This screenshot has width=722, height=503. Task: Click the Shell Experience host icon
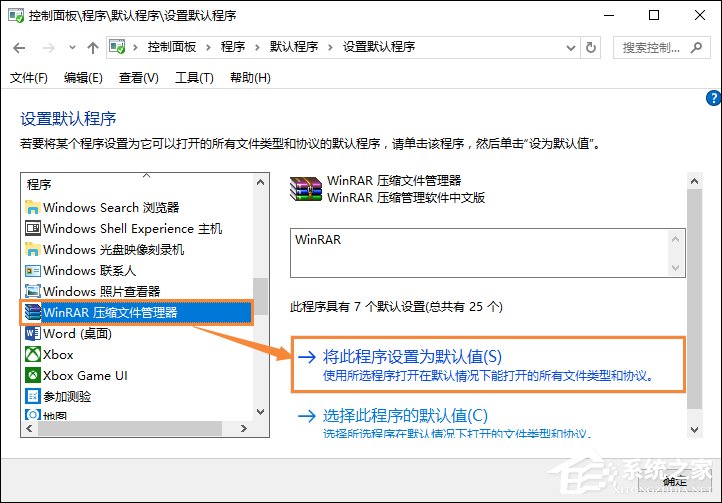pyautogui.click(x=32, y=228)
